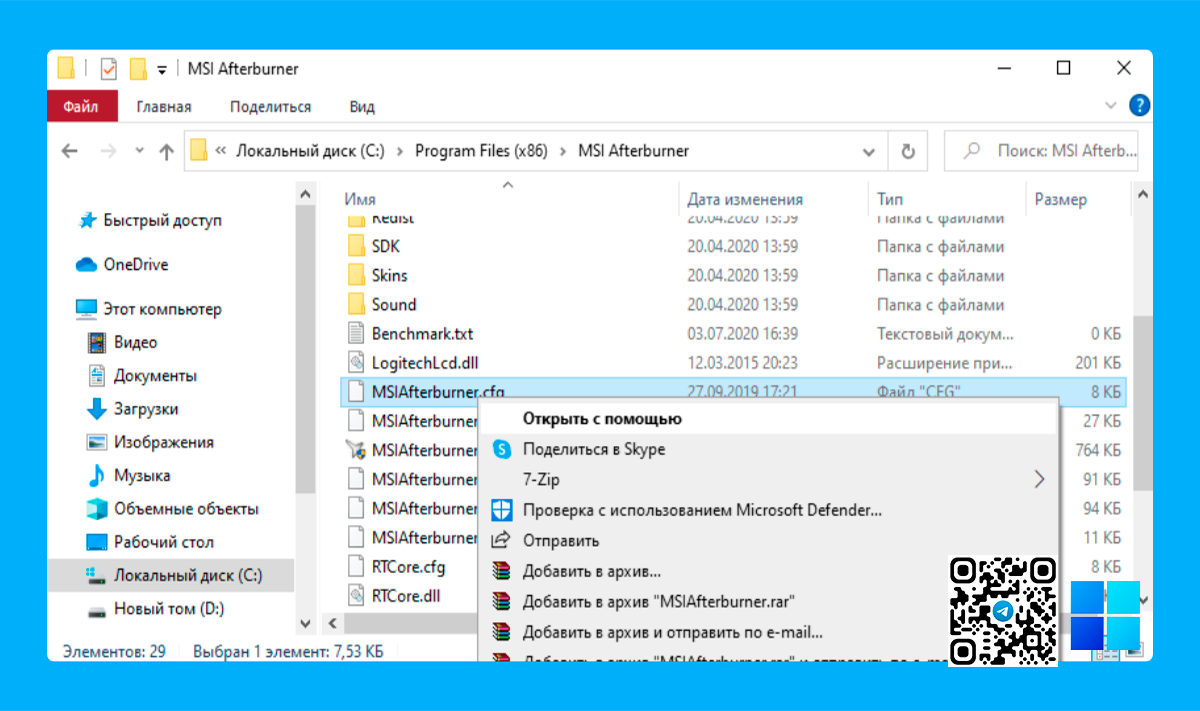
Task: Click the Skype icon in context menu
Action: tap(502, 449)
